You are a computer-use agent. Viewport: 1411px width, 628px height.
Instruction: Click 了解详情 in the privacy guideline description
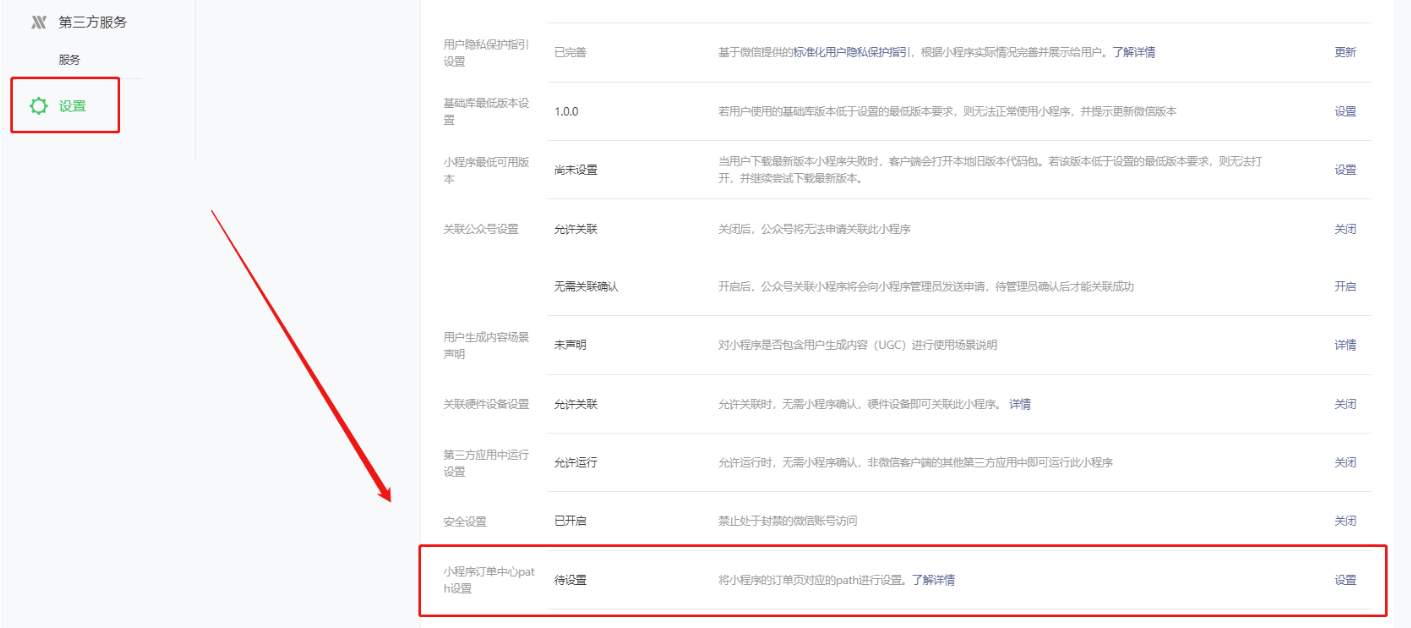coord(1134,52)
